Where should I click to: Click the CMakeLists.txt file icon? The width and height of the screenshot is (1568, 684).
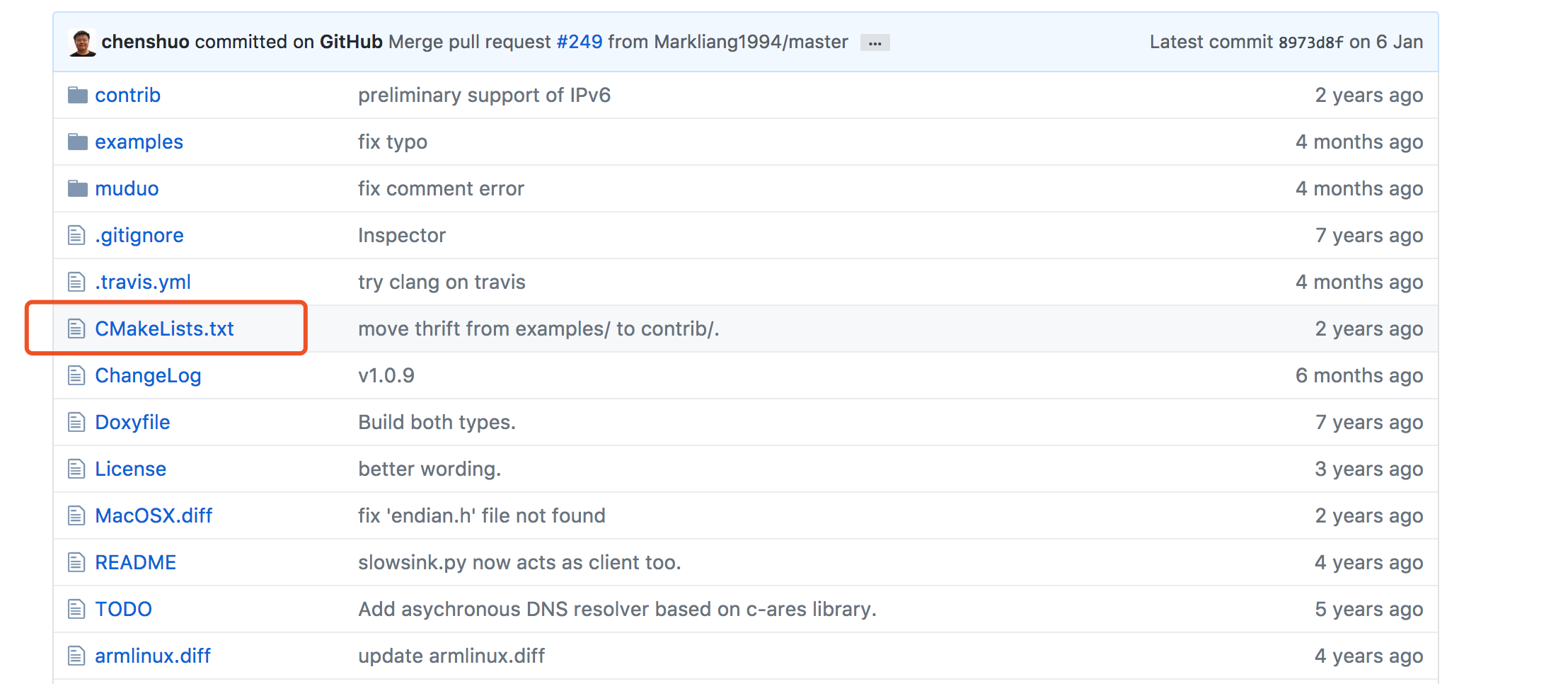[x=76, y=329]
